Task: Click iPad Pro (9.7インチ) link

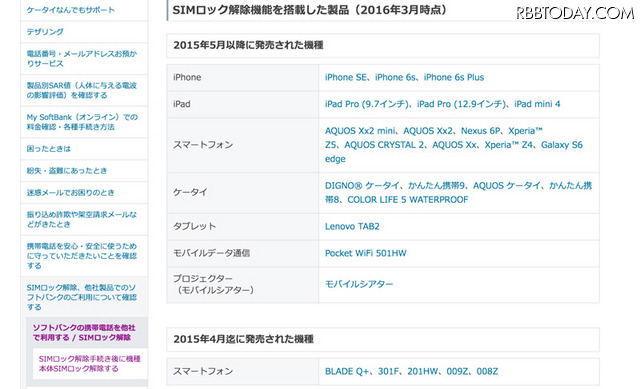Action: [366, 104]
